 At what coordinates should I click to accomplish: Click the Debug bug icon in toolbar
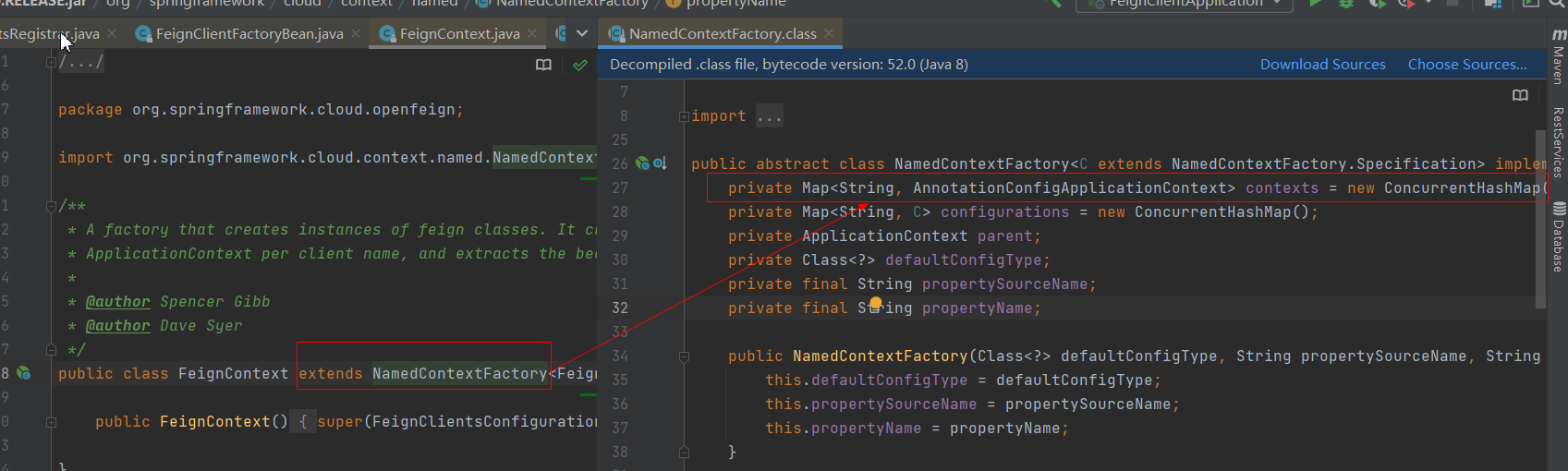click(x=1346, y=3)
